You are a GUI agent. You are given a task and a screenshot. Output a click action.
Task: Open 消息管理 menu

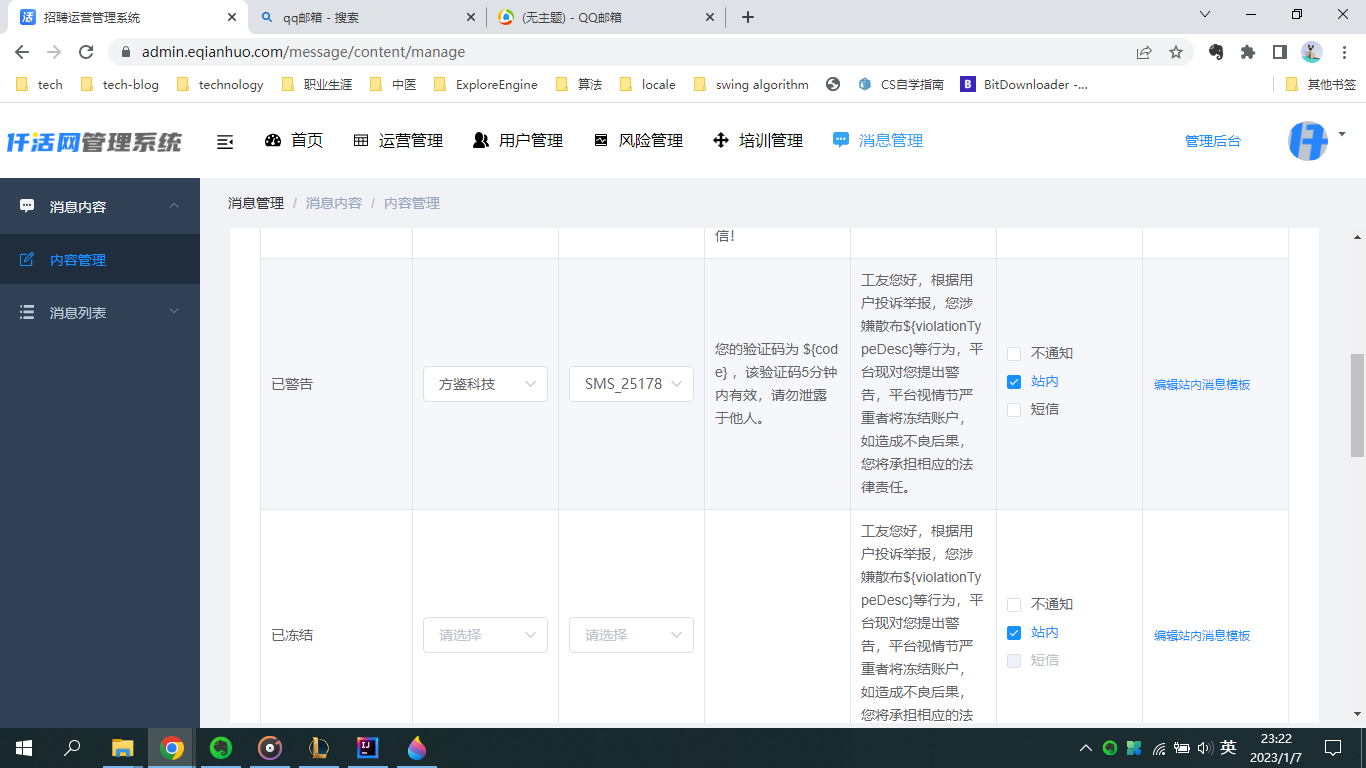(878, 141)
